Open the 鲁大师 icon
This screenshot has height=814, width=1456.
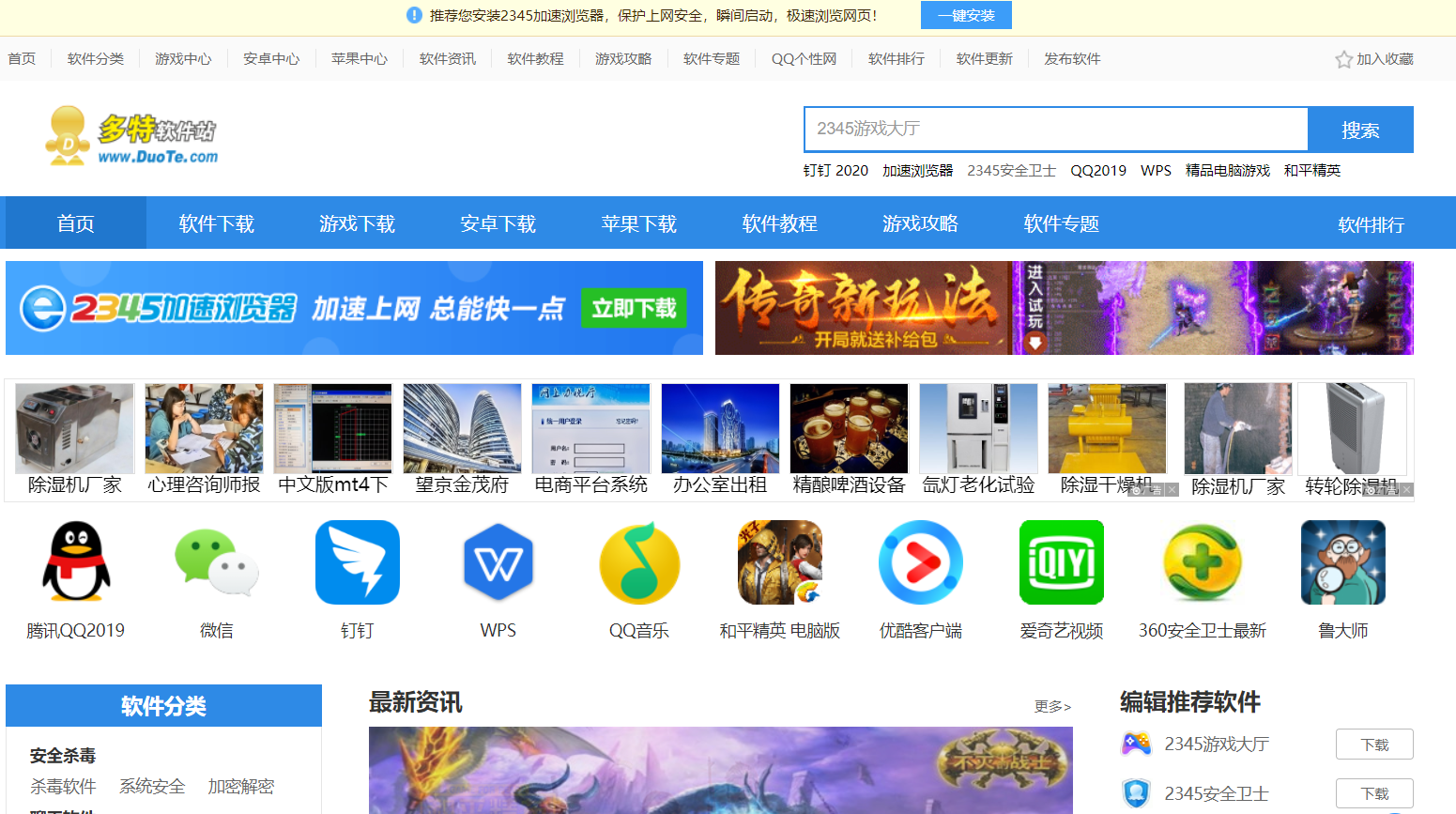1343,561
